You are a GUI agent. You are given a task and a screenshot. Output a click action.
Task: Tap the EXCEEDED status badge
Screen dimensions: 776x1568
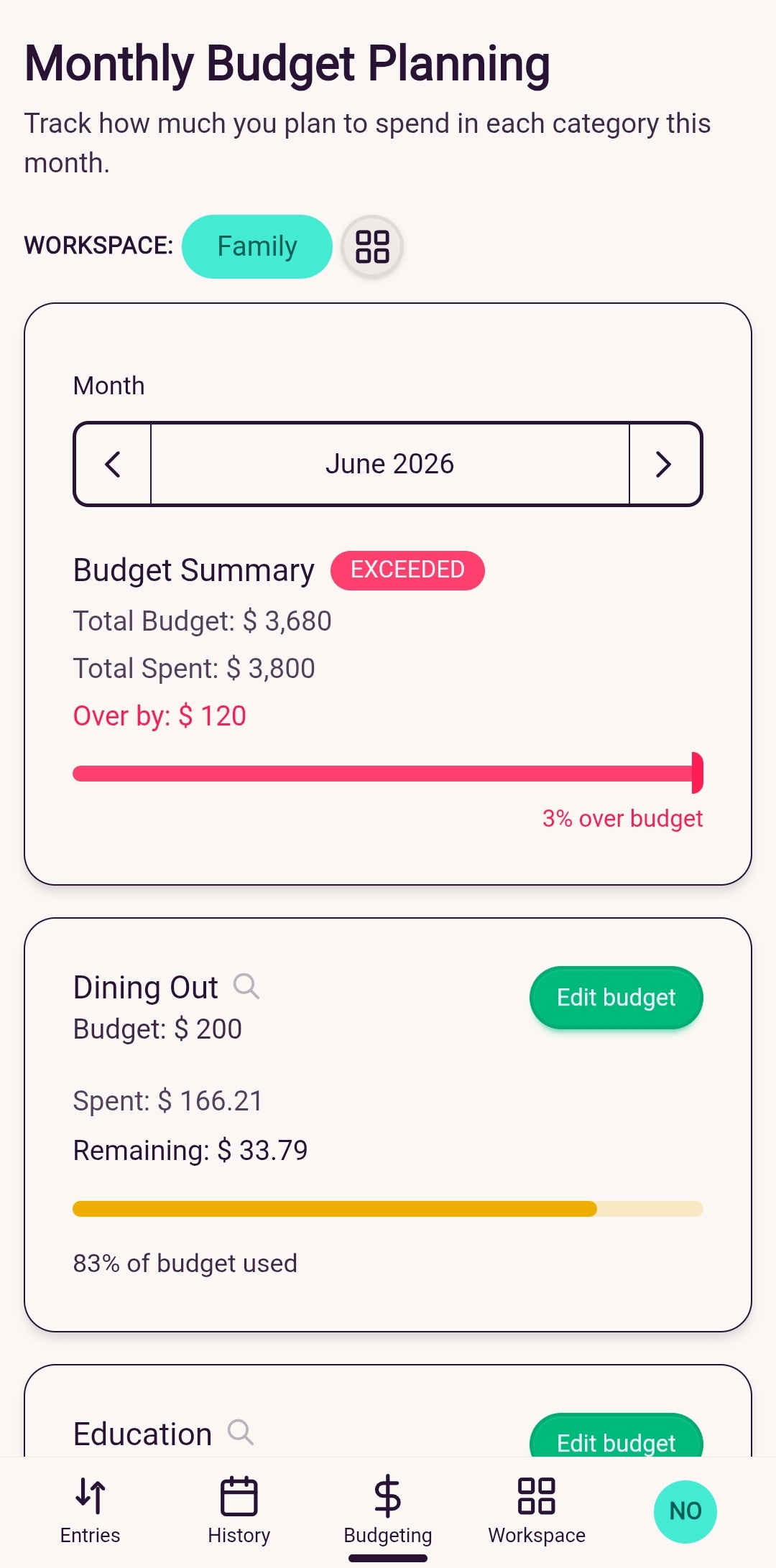pyautogui.click(x=407, y=570)
